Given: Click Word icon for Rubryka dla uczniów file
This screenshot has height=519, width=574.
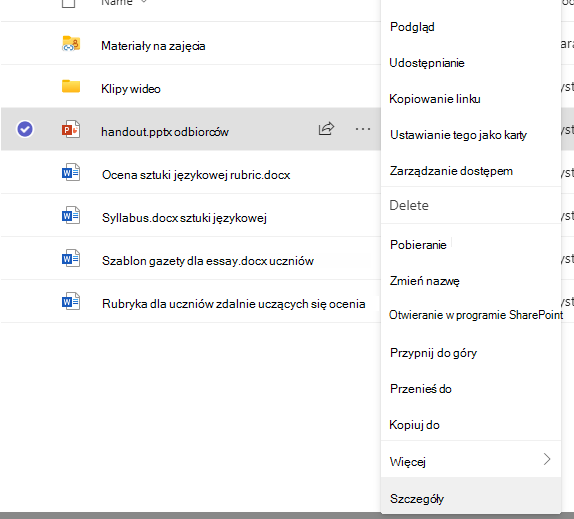Looking at the screenshot, I should coord(71,301).
